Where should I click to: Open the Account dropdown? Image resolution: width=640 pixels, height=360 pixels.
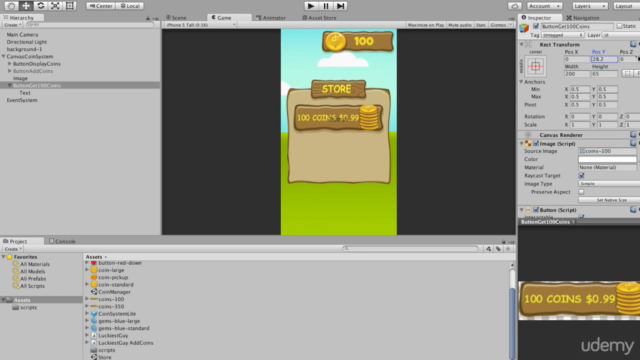click(x=544, y=6)
